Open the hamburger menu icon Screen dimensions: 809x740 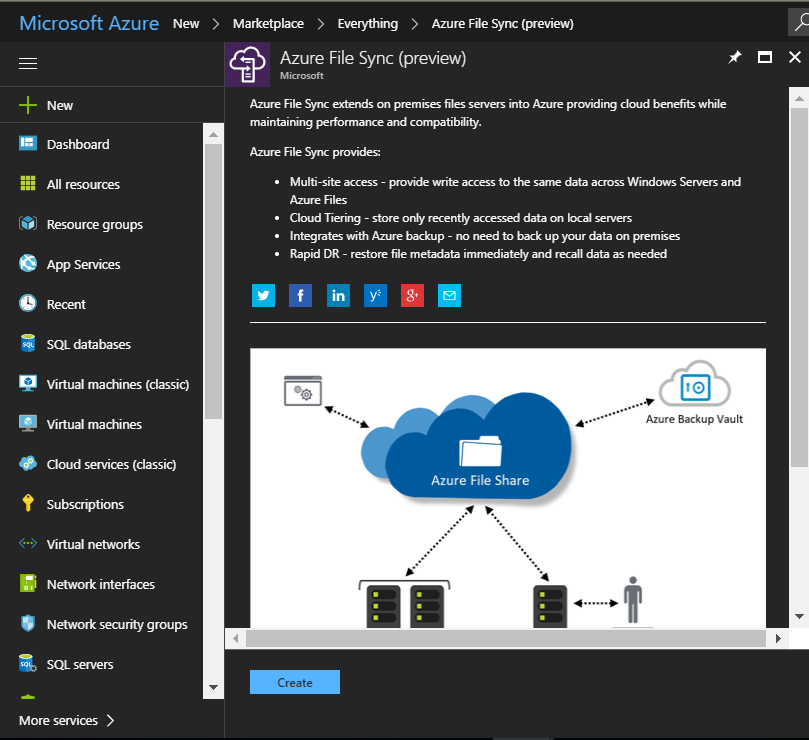point(28,63)
